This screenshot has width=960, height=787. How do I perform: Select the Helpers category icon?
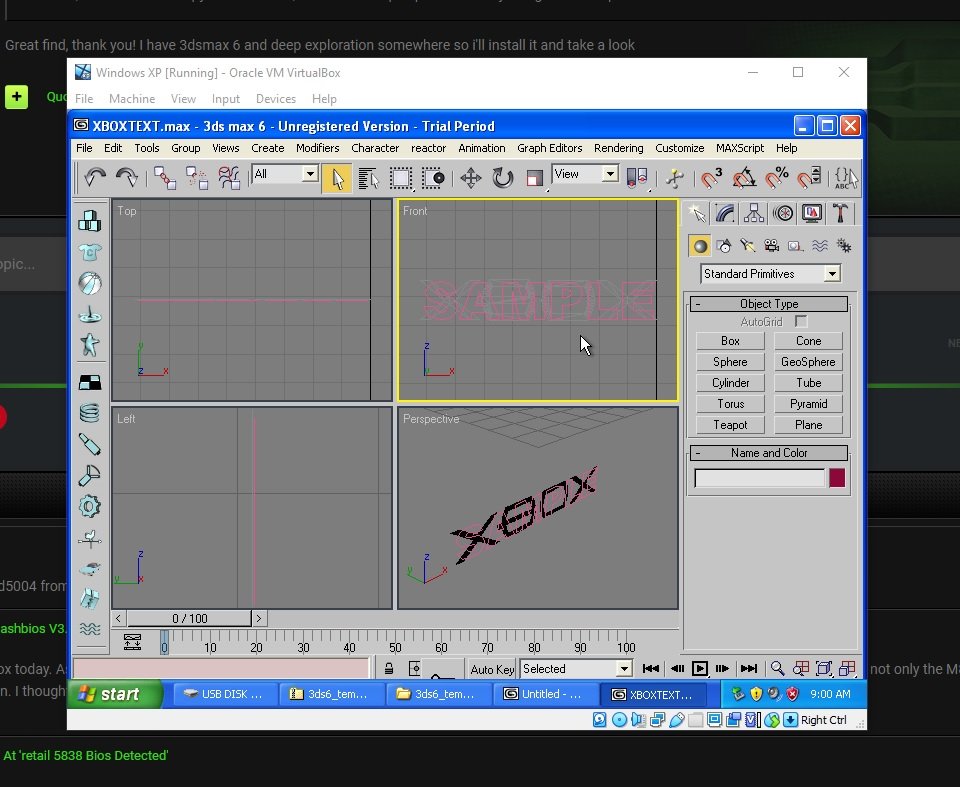click(x=795, y=246)
